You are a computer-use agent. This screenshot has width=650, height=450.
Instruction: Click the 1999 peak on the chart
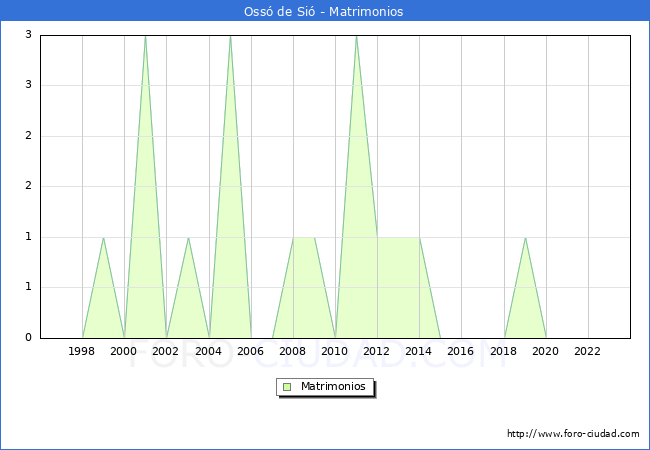(104, 238)
